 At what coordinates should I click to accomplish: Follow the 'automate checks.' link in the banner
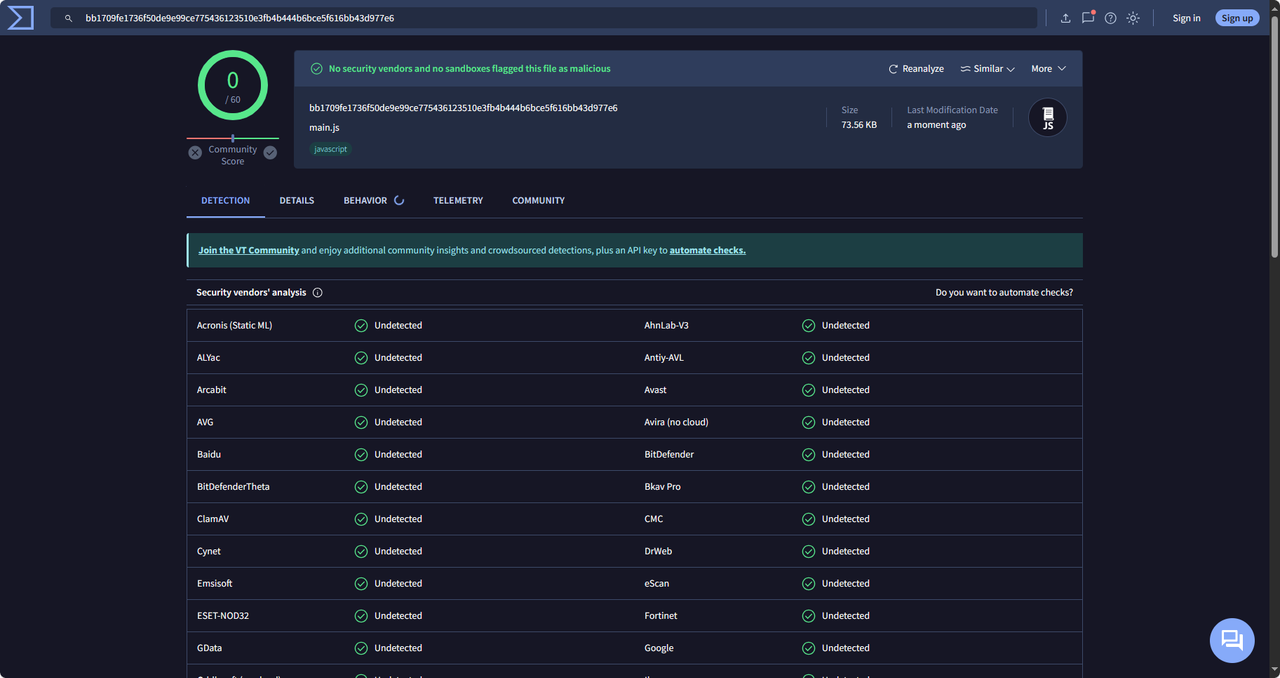coord(708,250)
